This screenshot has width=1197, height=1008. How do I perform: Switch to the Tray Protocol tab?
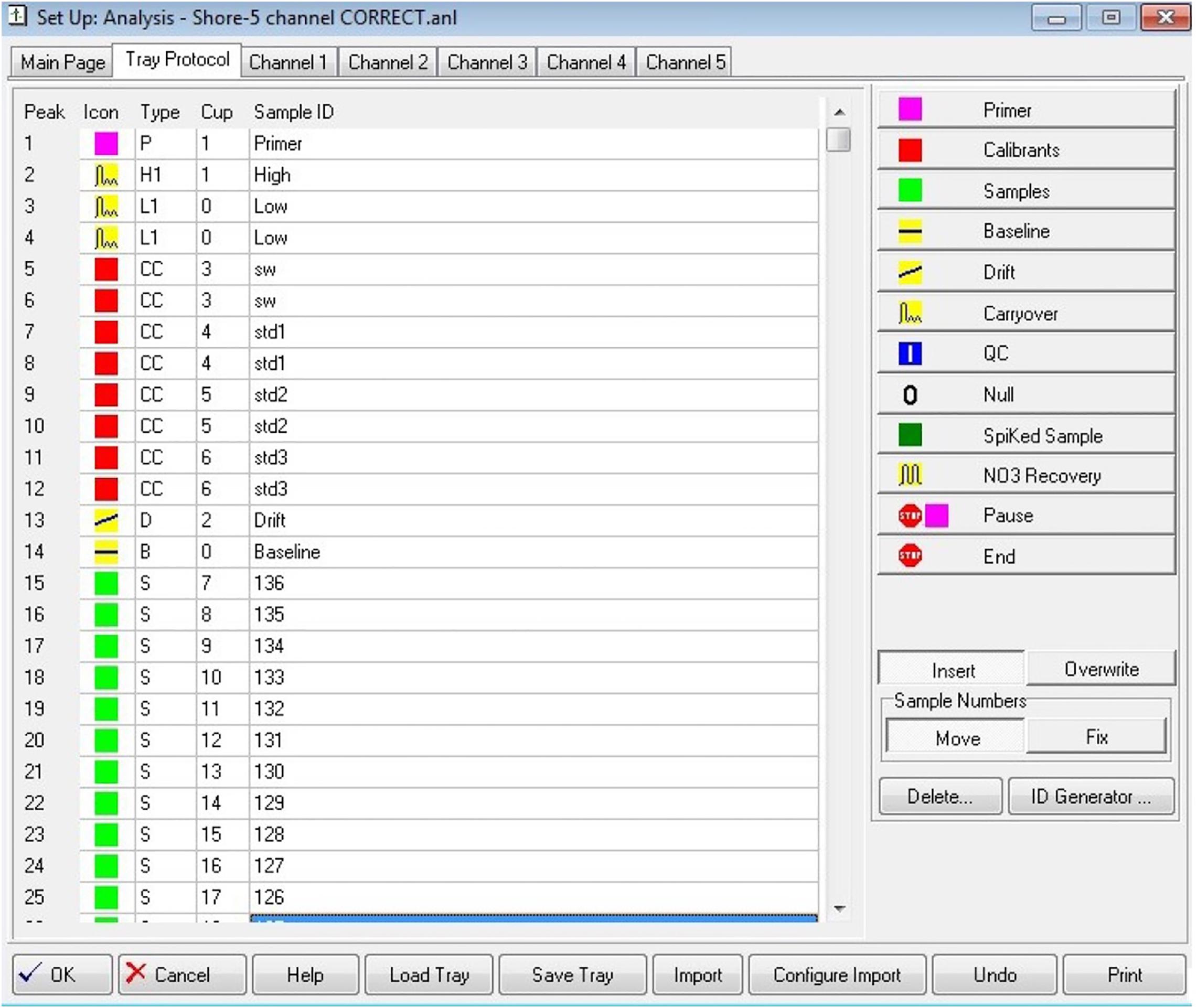point(177,59)
